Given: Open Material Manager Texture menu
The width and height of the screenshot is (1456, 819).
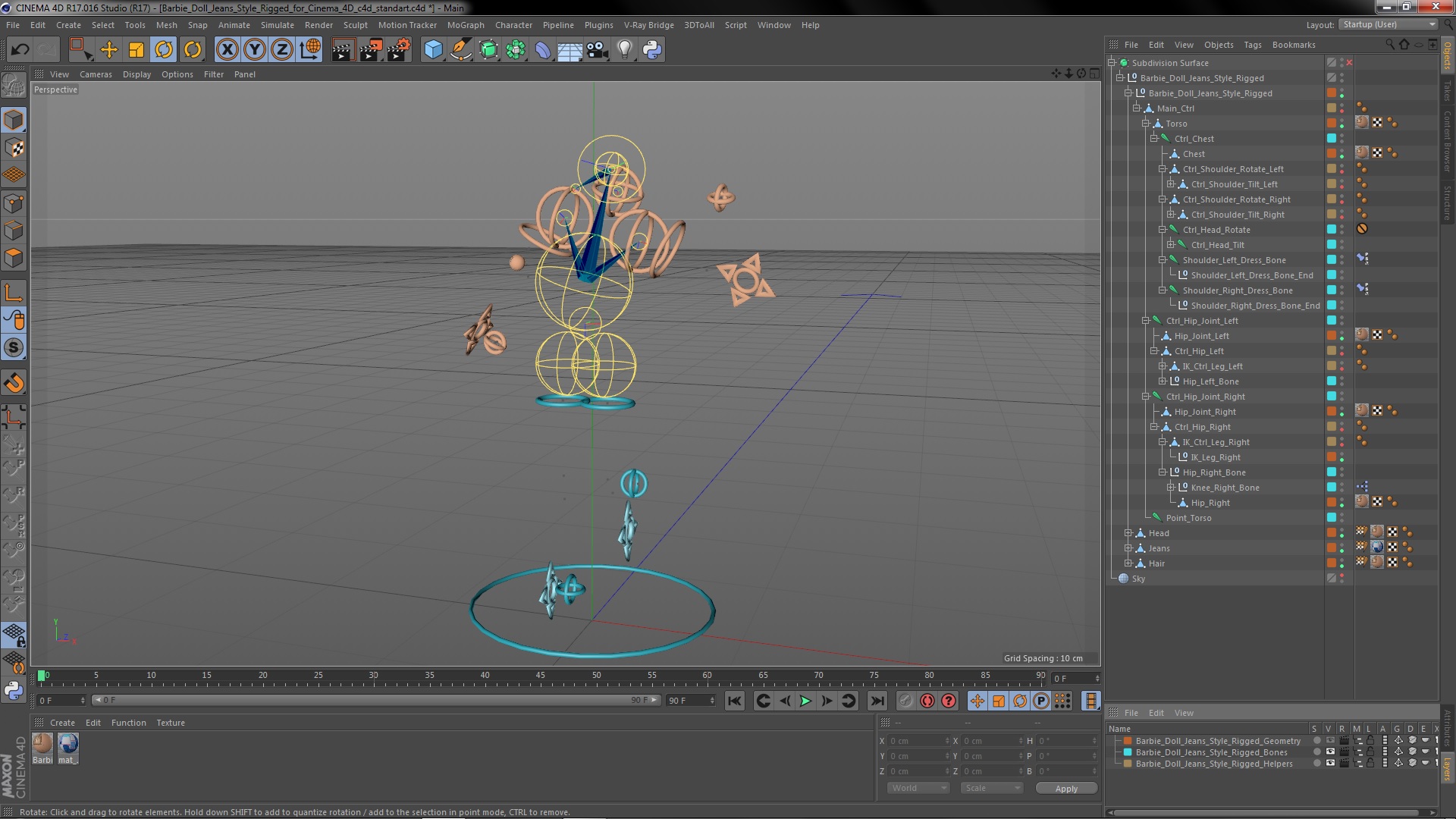Looking at the screenshot, I should 171,723.
